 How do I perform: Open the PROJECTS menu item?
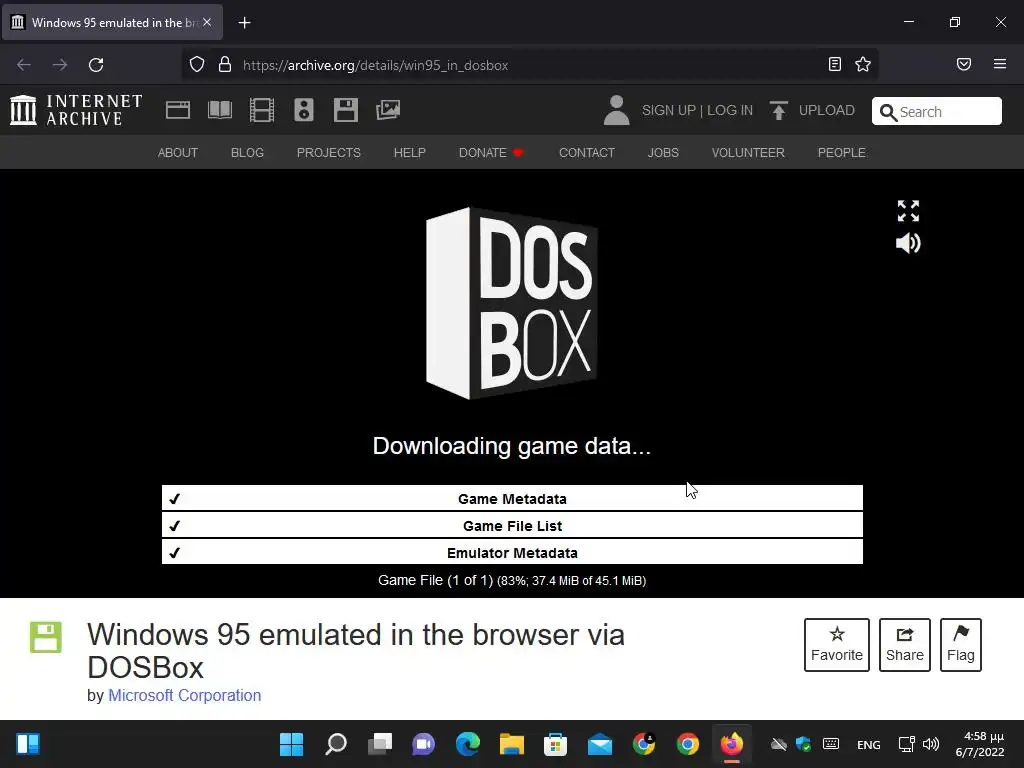[x=328, y=153]
